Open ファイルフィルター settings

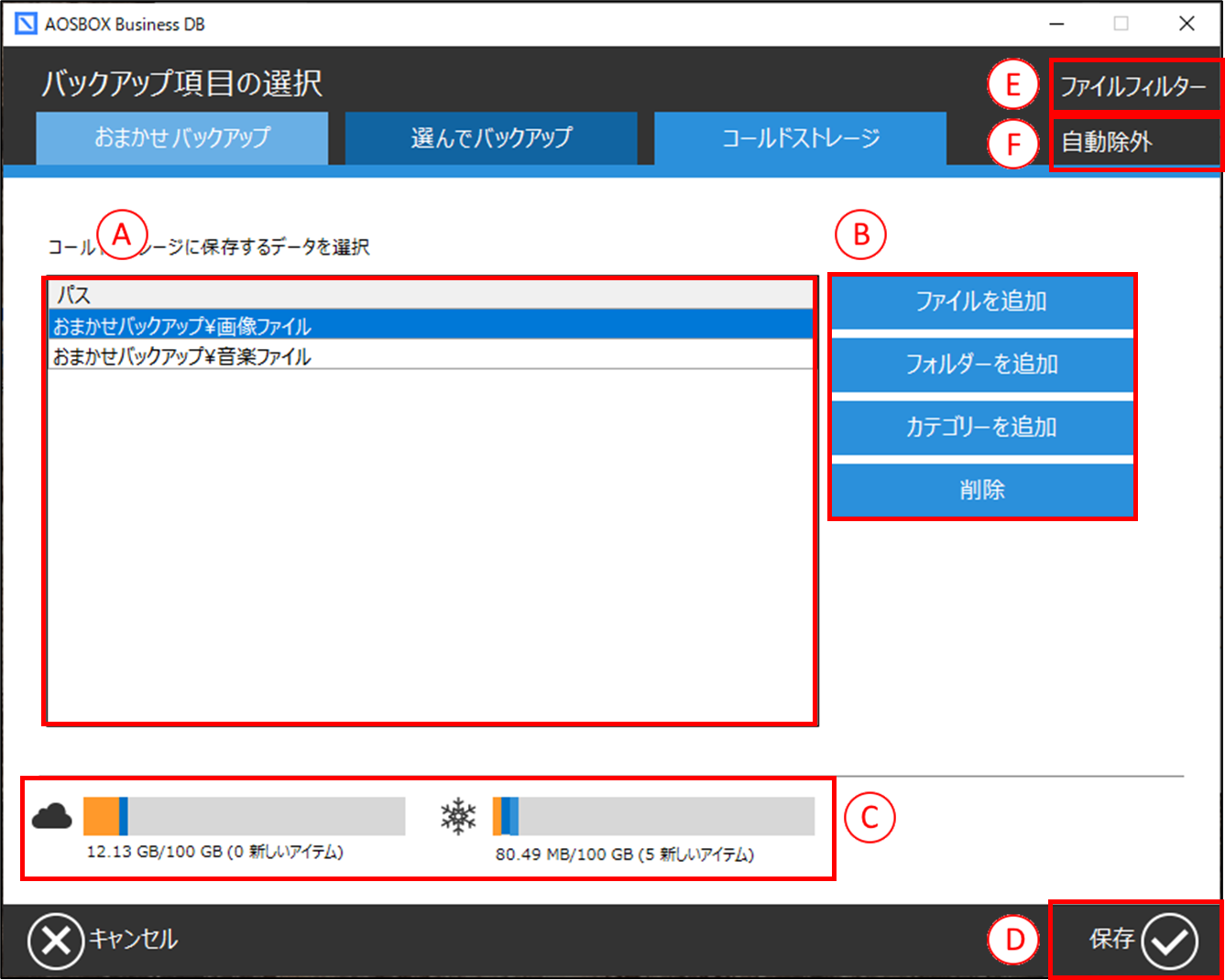(1133, 86)
